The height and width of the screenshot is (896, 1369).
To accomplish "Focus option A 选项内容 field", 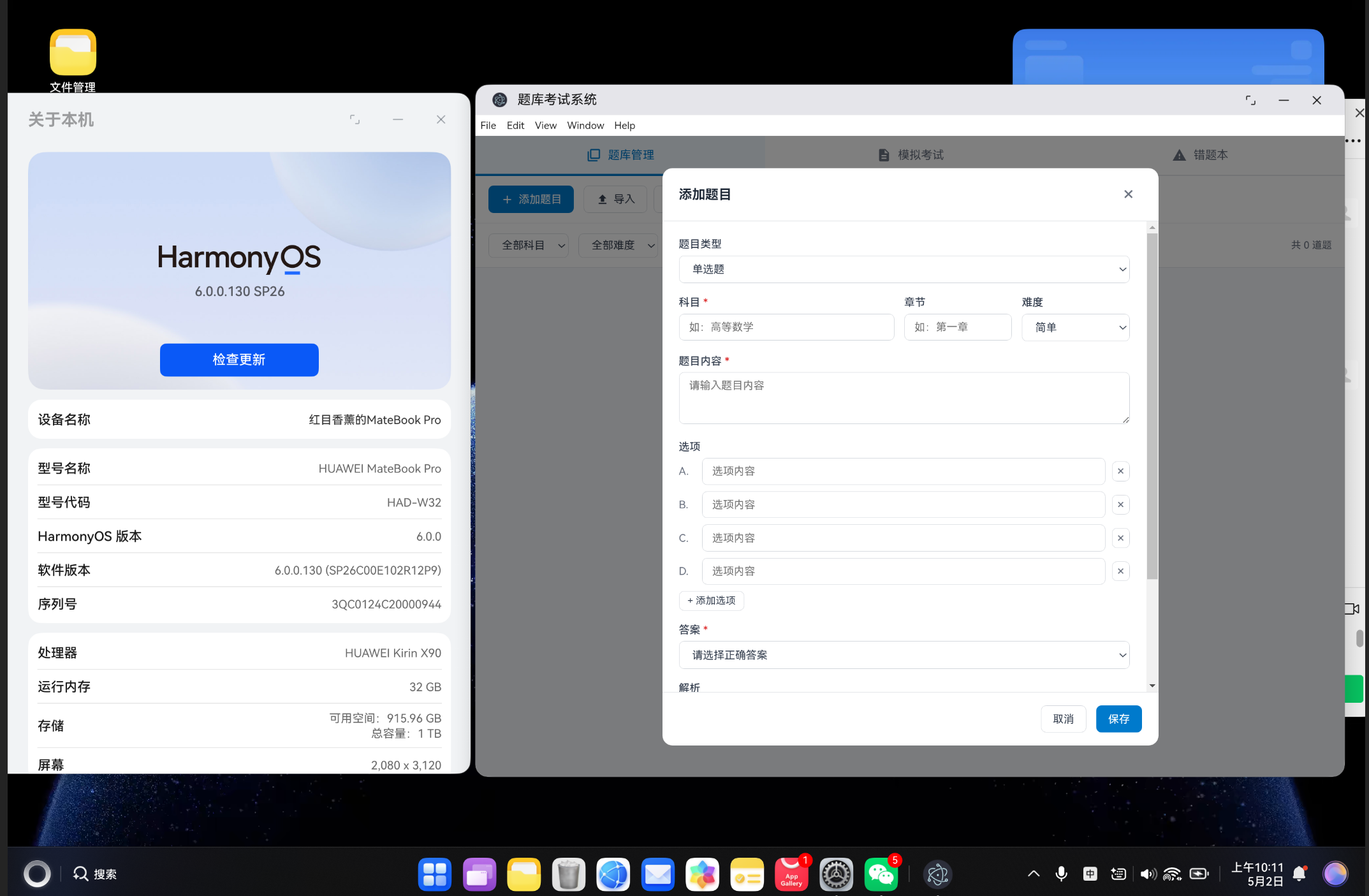I will [x=903, y=471].
